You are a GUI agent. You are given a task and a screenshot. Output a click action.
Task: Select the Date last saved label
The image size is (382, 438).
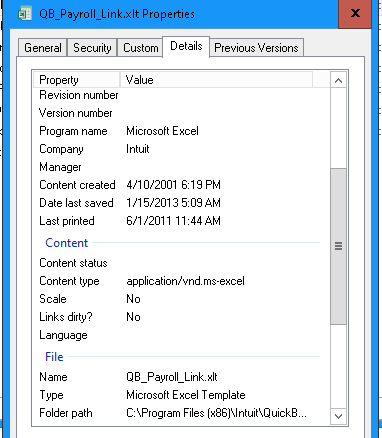pyautogui.click(x=76, y=203)
